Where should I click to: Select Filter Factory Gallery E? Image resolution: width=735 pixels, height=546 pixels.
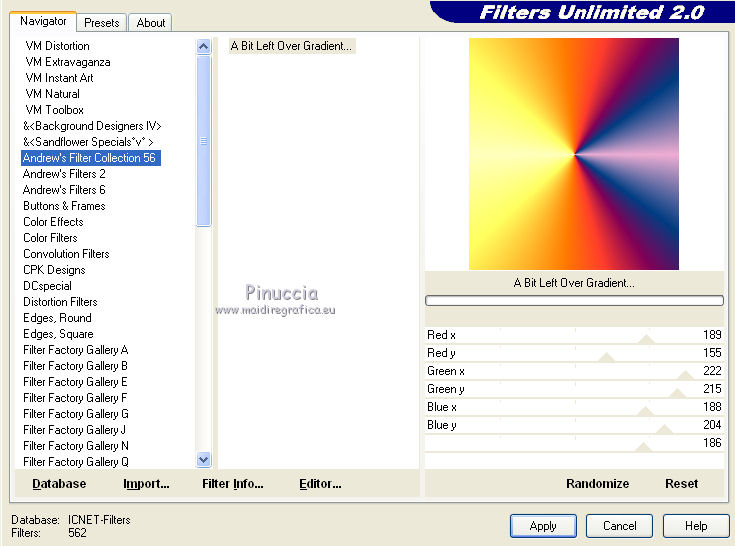point(75,381)
